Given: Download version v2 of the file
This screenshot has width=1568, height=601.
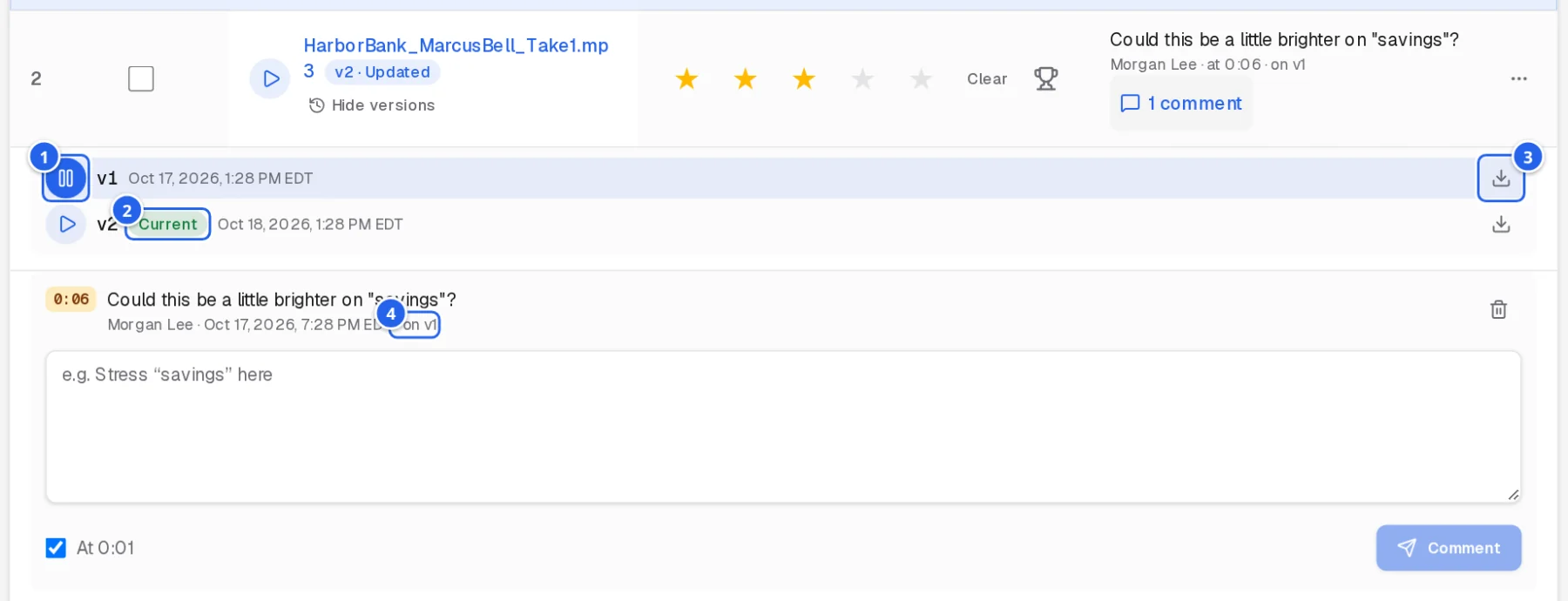Looking at the screenshot, I should tap(1500, 225).
